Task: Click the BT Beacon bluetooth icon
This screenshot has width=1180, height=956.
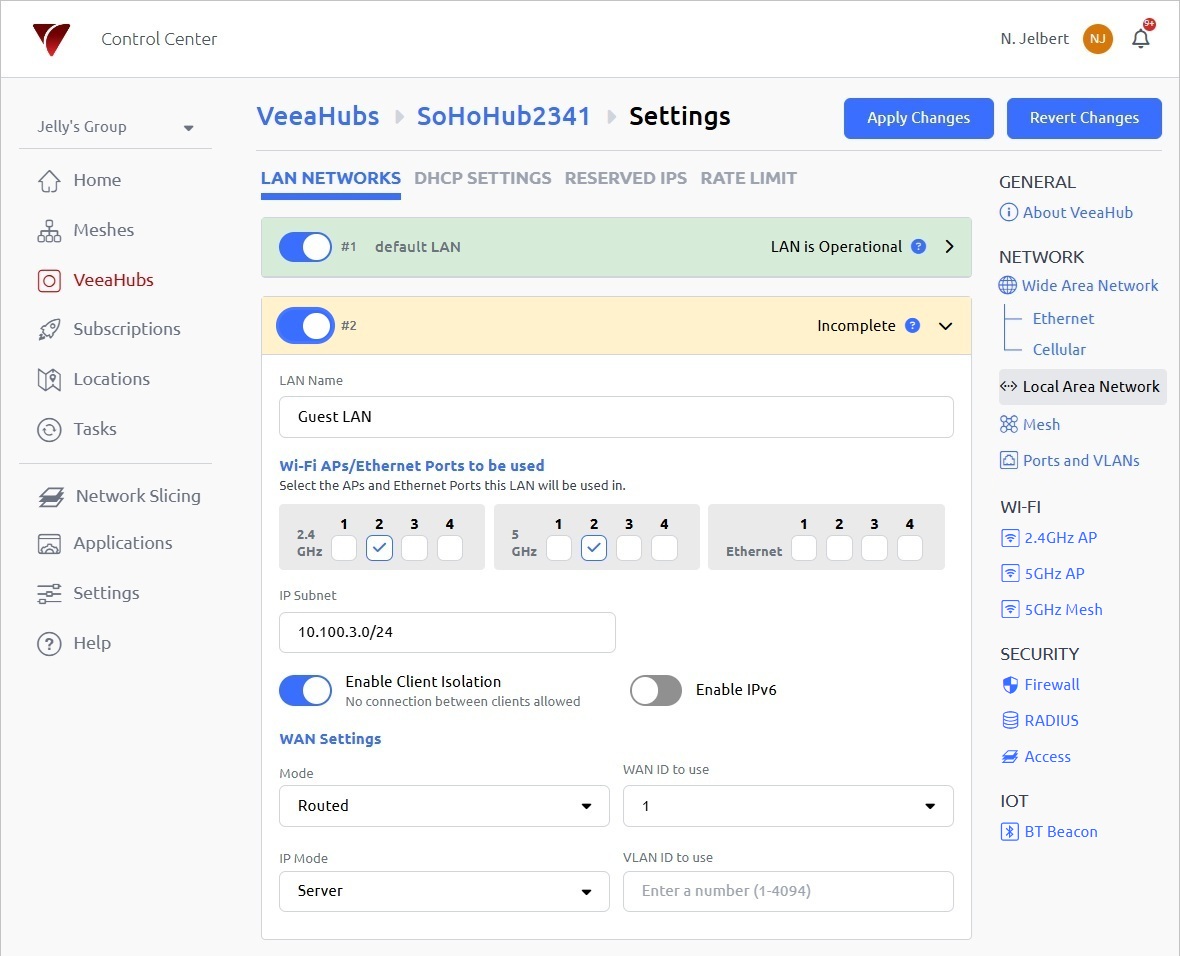Action: [x=1009, y=831]
